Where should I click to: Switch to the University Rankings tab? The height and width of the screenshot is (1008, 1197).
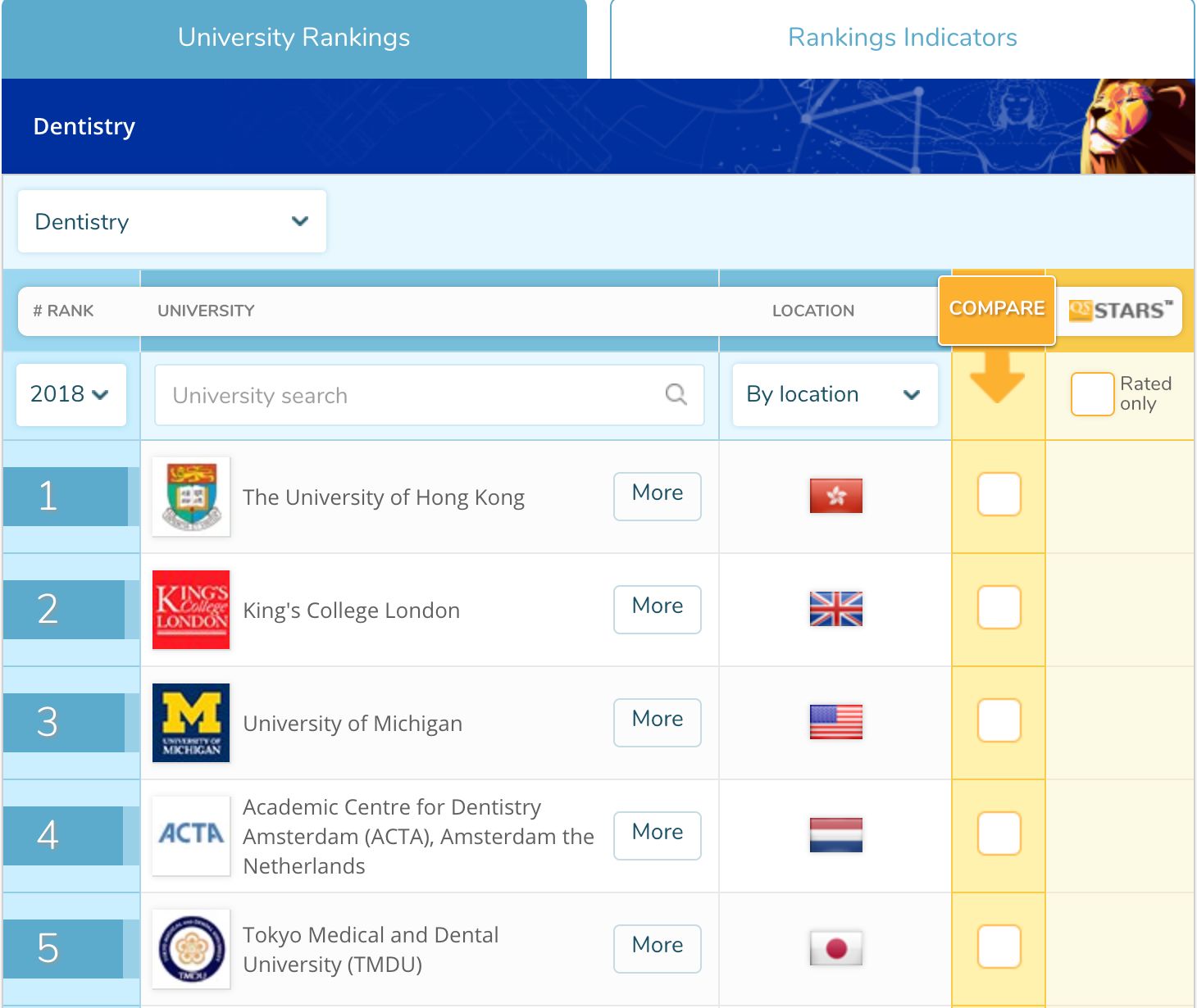pos(294,39)
